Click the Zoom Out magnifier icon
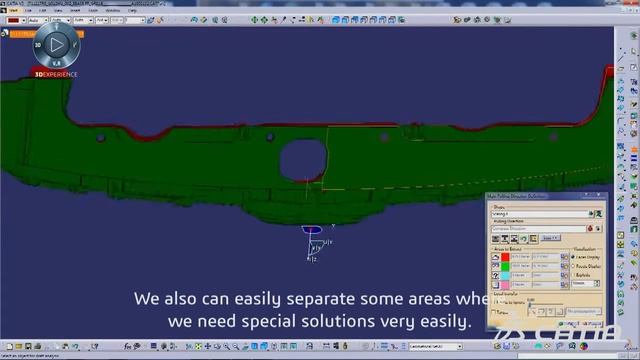The width and height of the screenshot is (640, 360). point(236,347)
